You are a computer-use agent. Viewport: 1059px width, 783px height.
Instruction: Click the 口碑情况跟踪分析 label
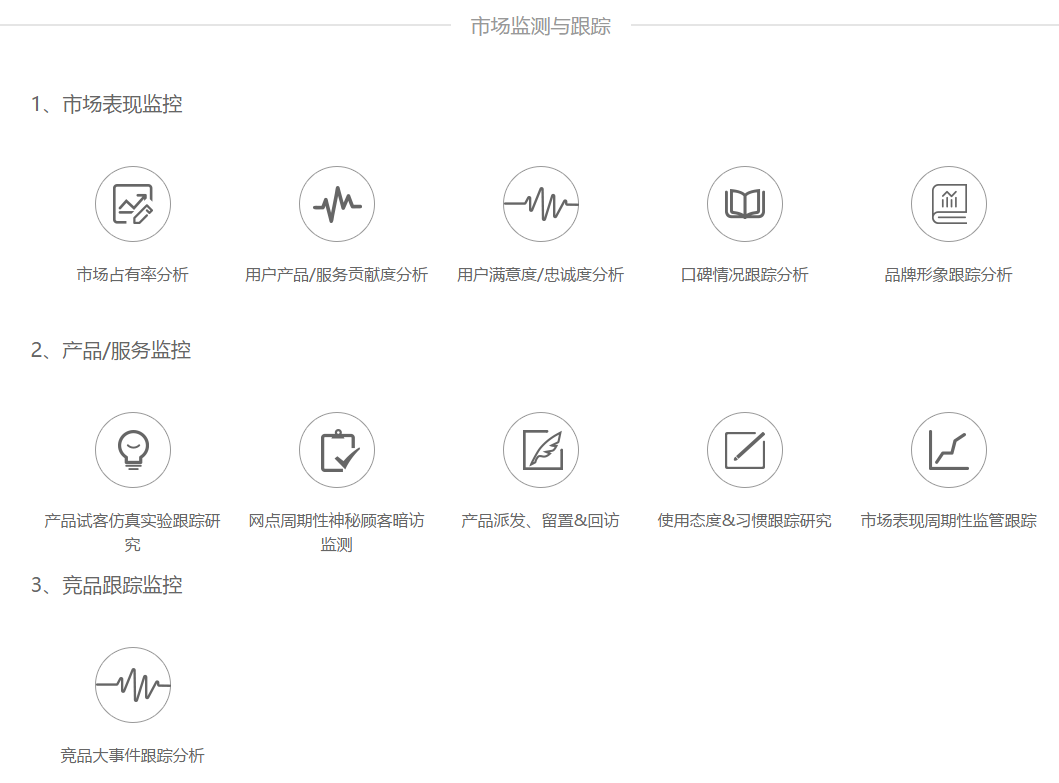pyautogui.click(x=744, y=275)
